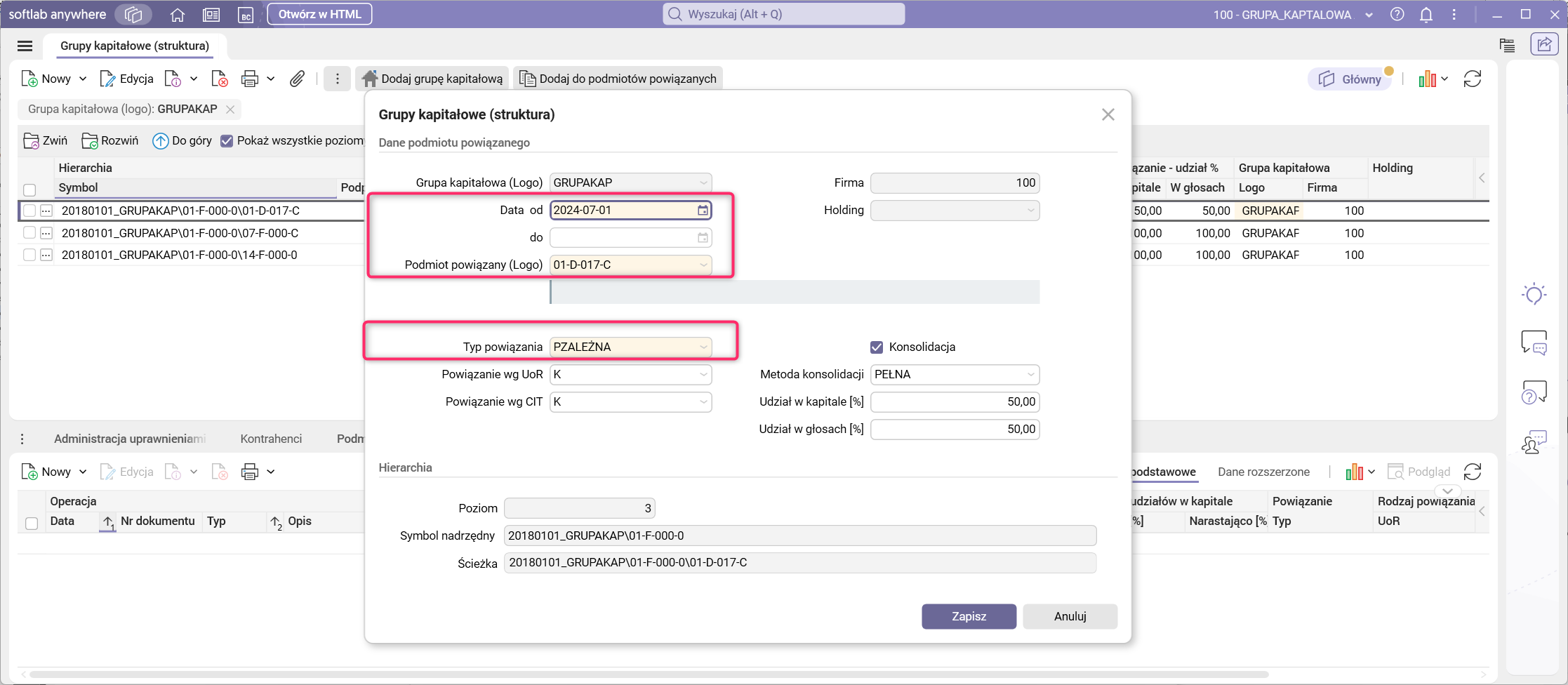Open the chat messages icon in the sidebar
Image resolution: width=1568 pixels, height=685 pixels.
(x=1534, y=343)
